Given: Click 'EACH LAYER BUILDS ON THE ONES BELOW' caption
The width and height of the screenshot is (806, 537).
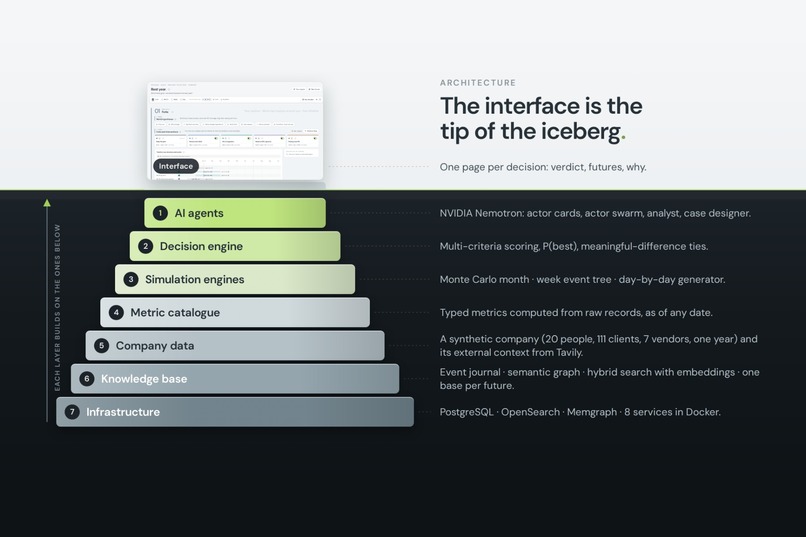Looking at the screenshot, I should click(x=57, y=307).
